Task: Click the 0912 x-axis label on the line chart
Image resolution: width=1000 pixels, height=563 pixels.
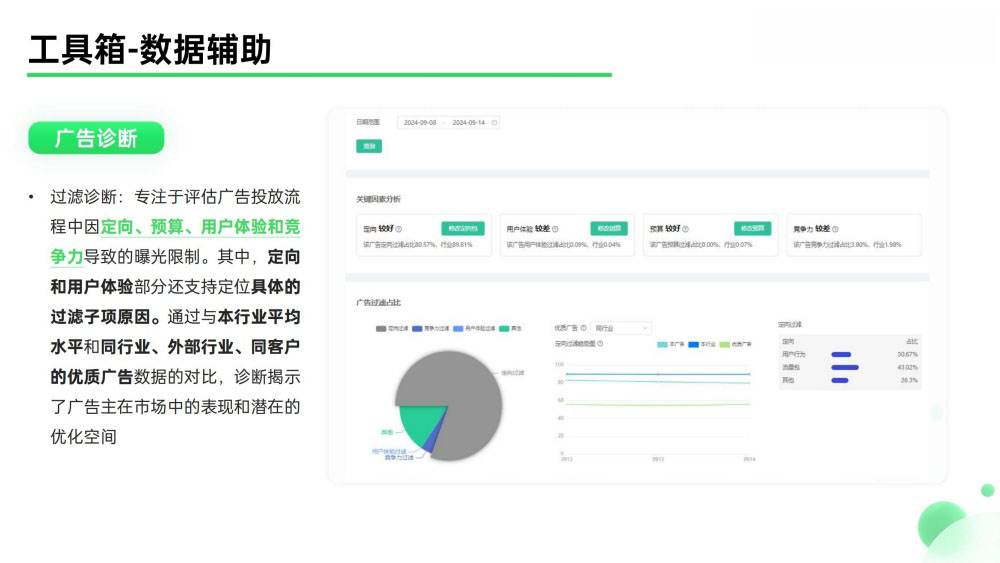Action: point(567,459)
